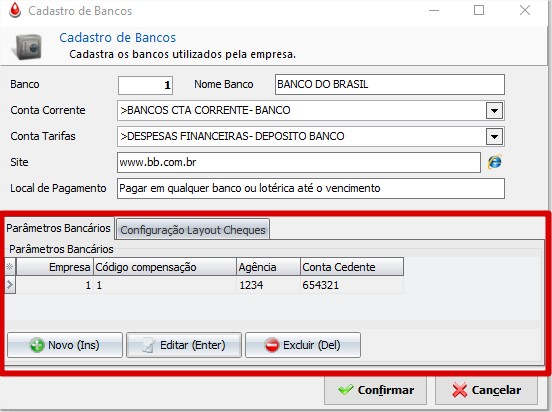Screen dimensions: 552x412
Task: Switch to Parâmetros Bancários tab
Action: click(x=58, y=228)
